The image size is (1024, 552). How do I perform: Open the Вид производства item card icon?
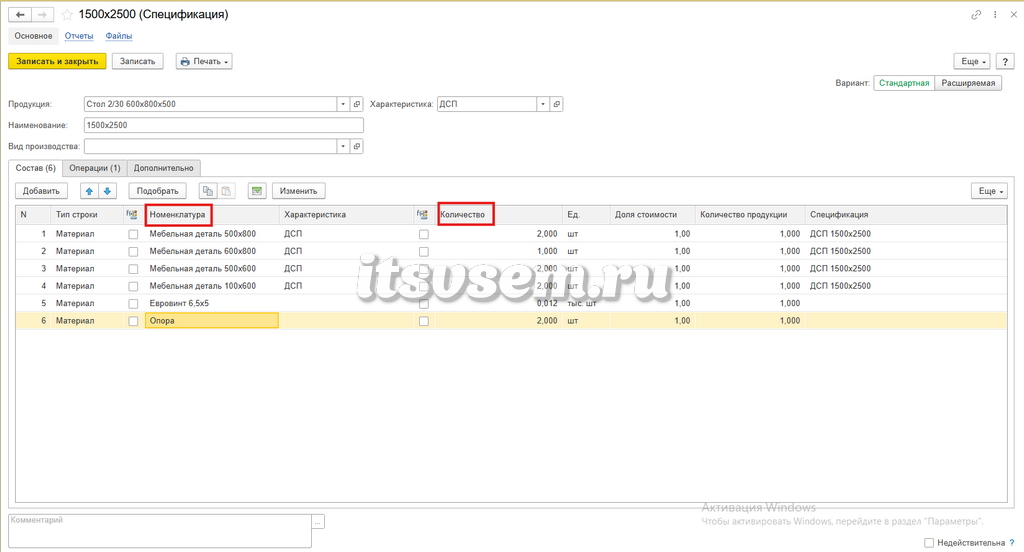tap(357, 146)
